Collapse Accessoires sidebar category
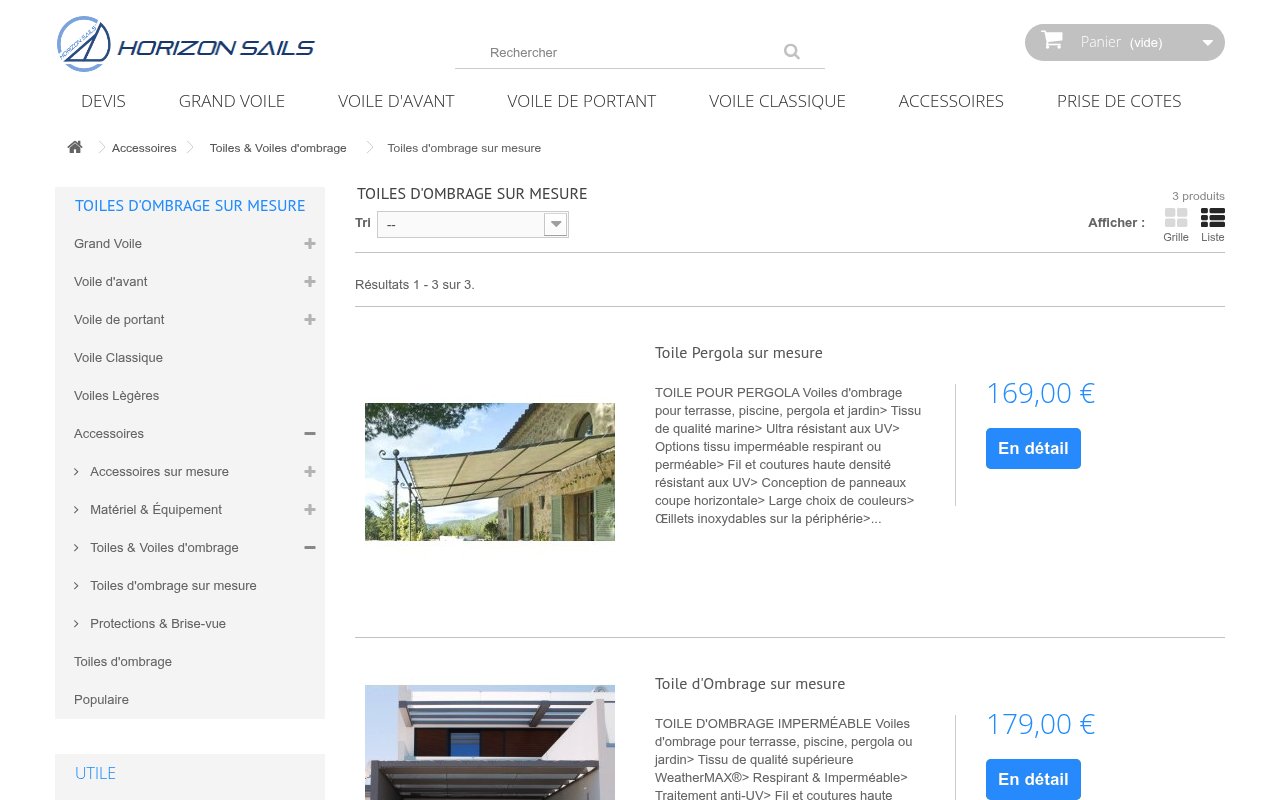 click(x=310, y=434)
